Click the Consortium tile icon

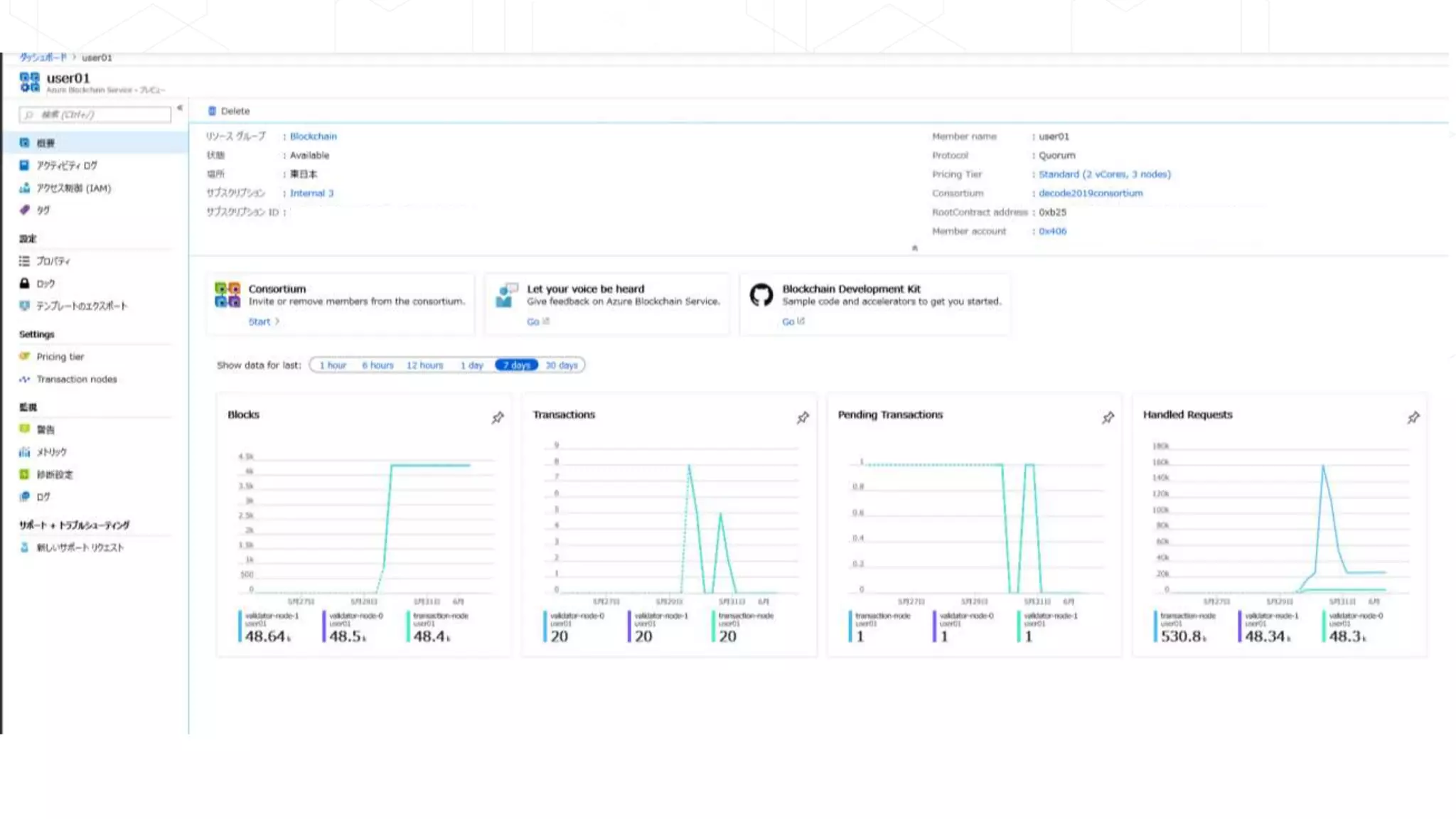[x=227, y=294]
